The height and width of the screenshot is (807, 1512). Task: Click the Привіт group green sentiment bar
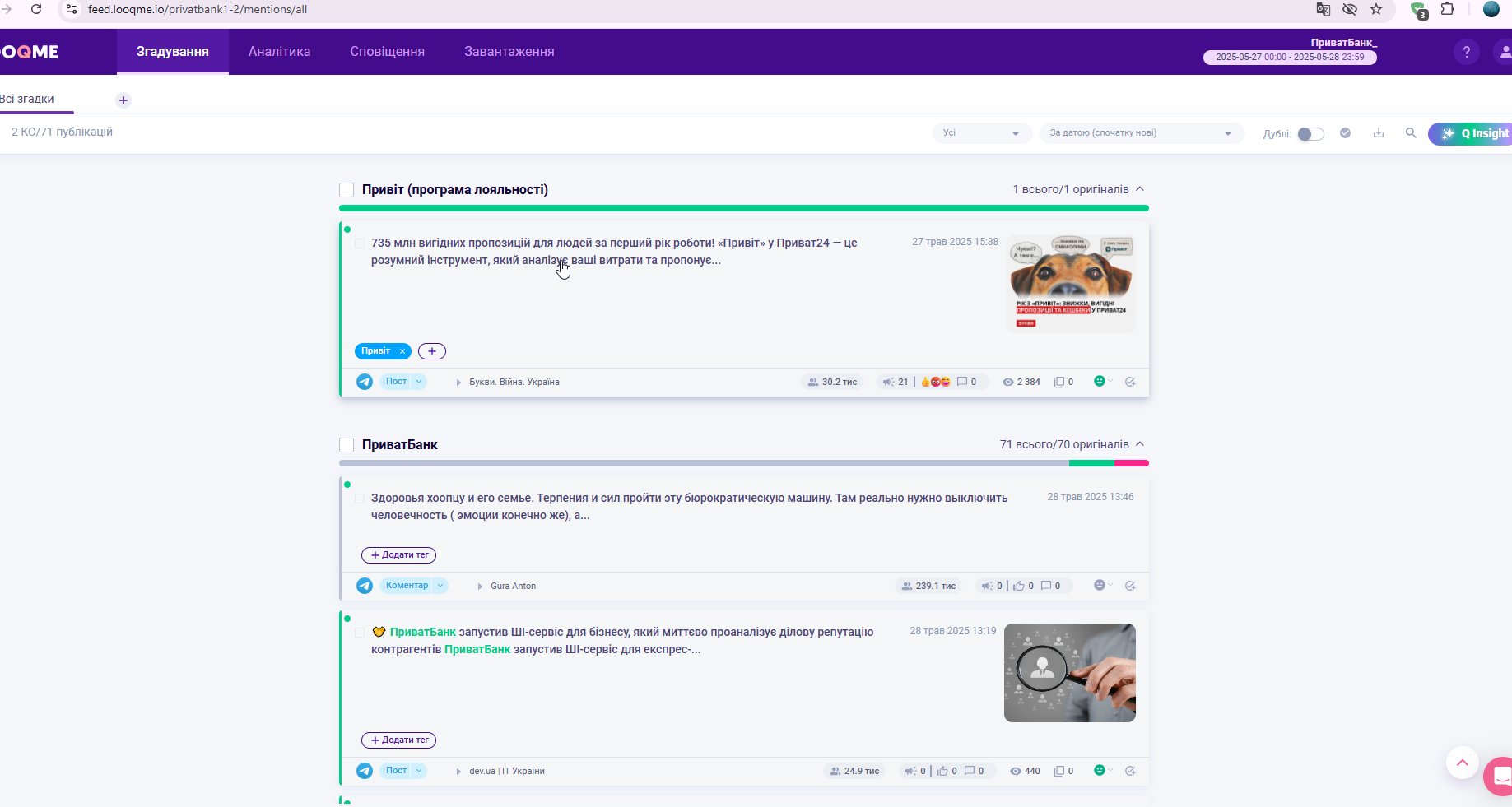pyautogui.click(x=744, y=208)
